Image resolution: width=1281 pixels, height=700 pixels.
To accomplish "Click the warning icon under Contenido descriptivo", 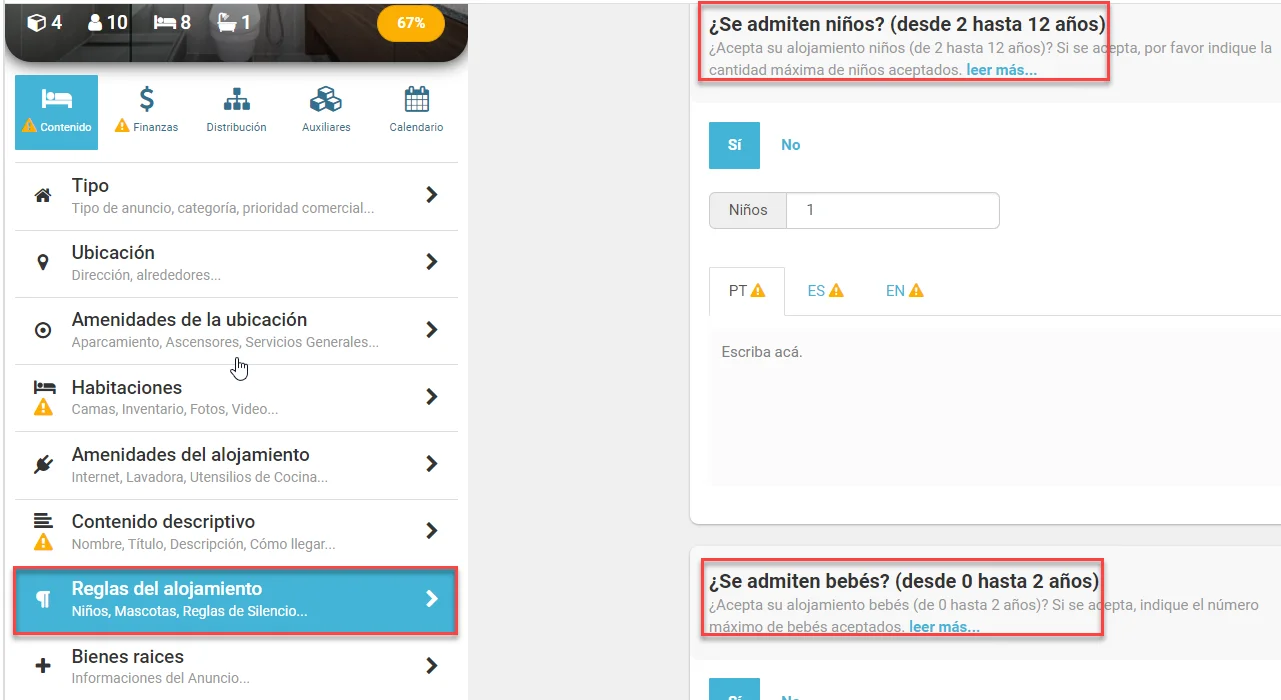I will 43,542.
